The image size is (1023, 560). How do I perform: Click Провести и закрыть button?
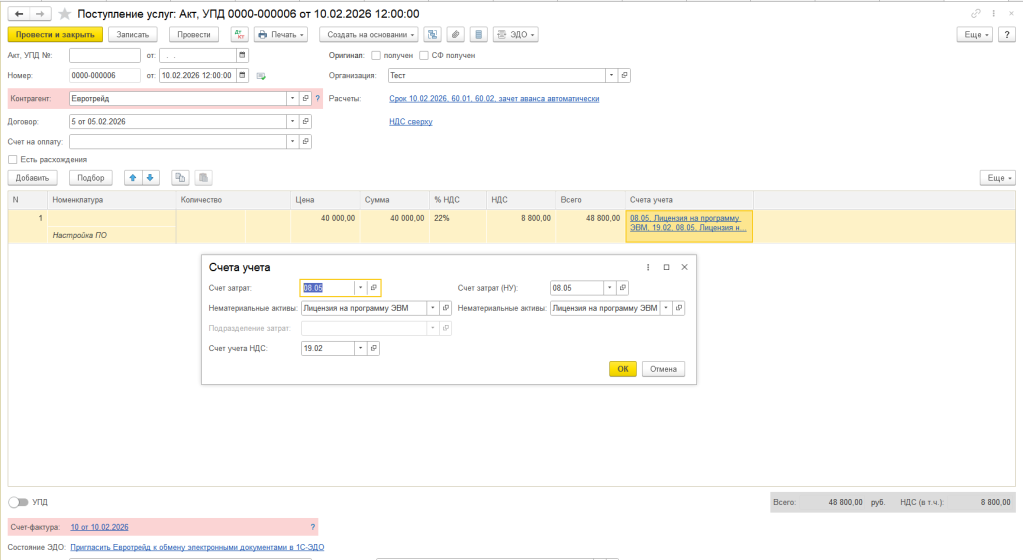(x=55, y=35)
